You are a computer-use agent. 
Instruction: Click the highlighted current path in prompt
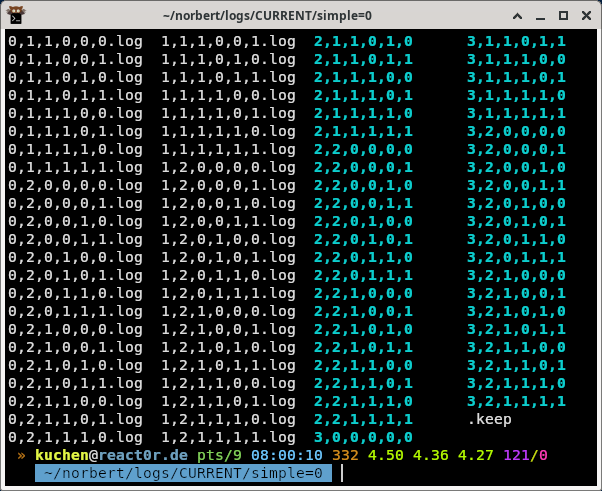click(x=179, y=474)
